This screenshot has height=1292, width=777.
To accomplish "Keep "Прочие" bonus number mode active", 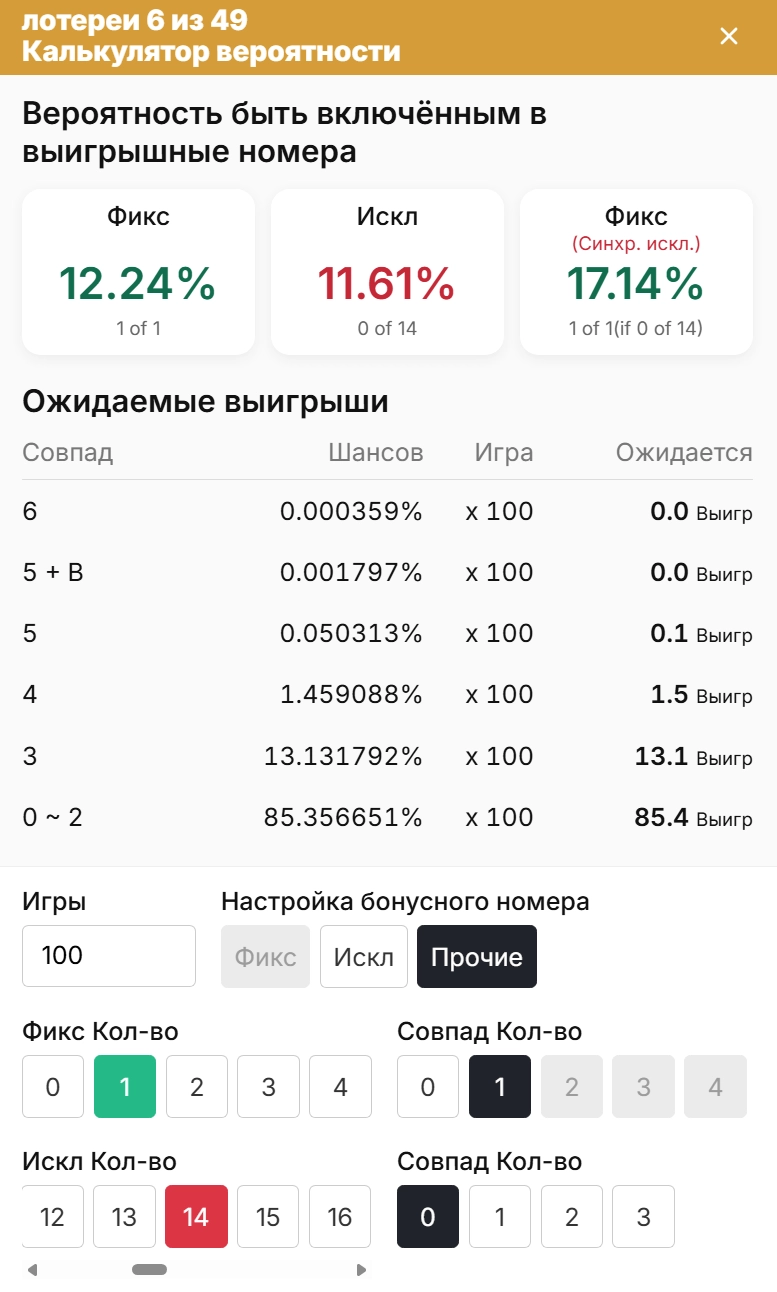I will click(477, 956).
